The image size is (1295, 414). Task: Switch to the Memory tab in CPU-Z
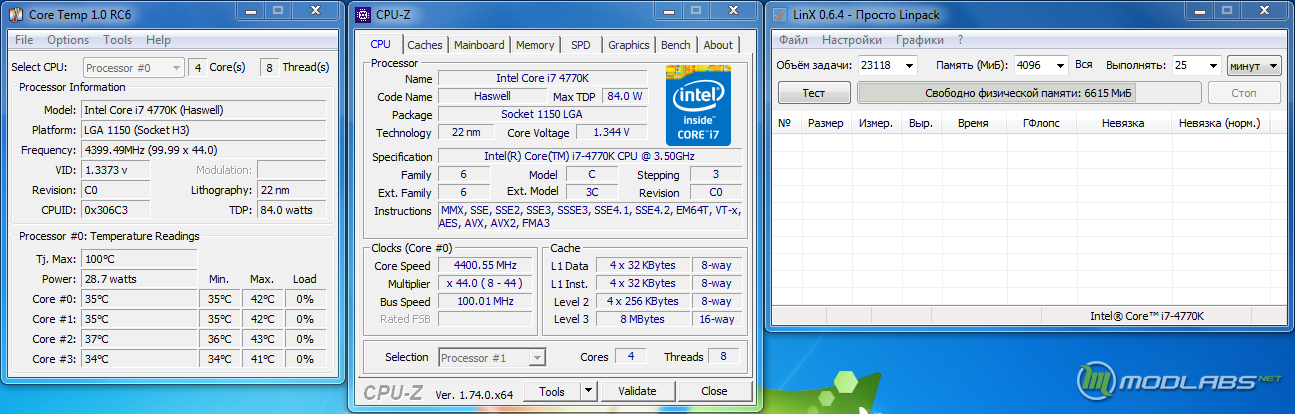coord(535,45)
